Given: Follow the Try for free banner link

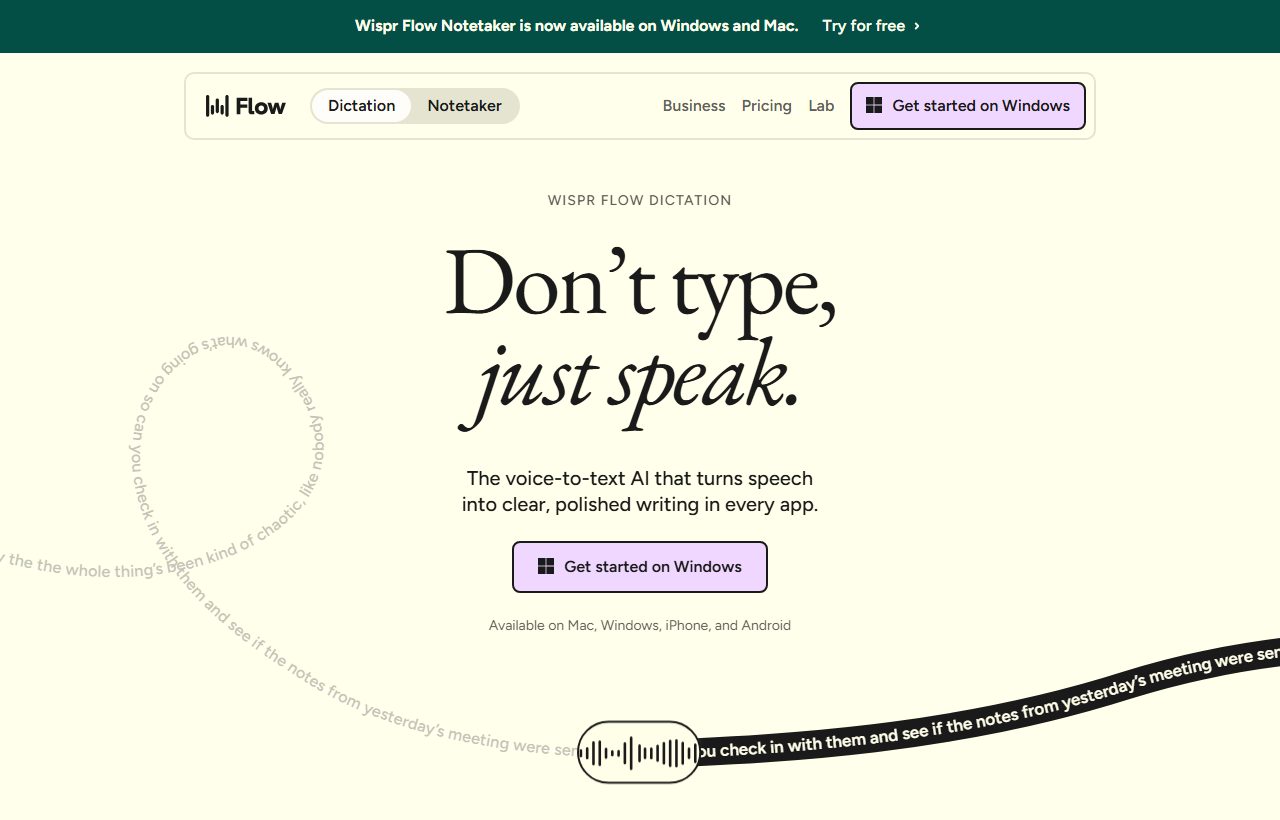Looking at the screenshot, I should 871,26.
